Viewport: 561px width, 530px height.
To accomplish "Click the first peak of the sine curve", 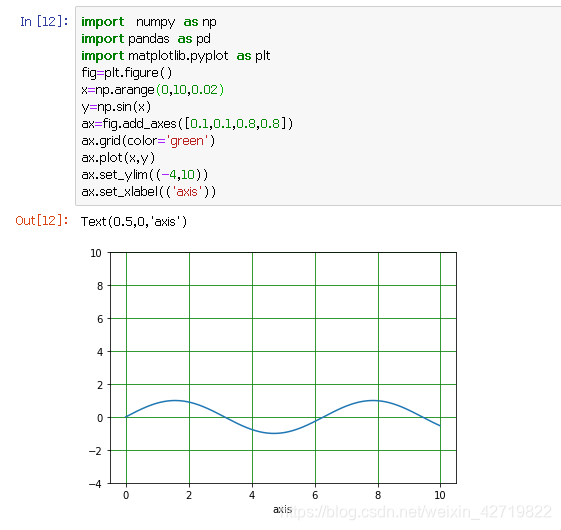I will pyautogui.click(x=175, y=400).
